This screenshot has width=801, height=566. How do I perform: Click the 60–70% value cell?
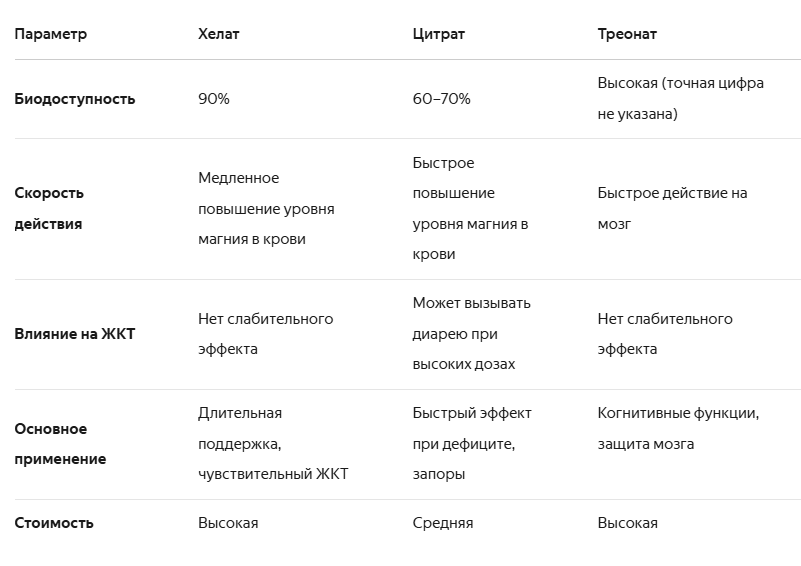click(x=441, y=99)
